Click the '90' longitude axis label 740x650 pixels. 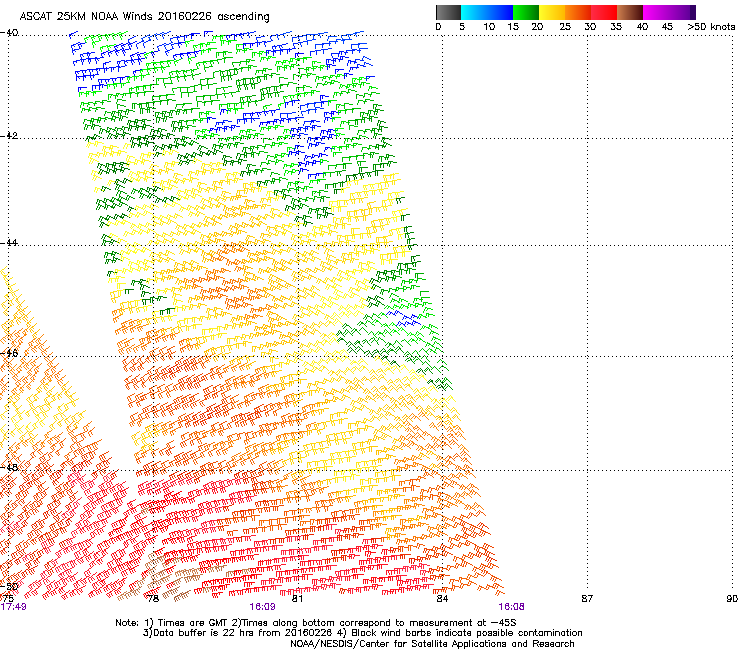click(x=732, y=599)
